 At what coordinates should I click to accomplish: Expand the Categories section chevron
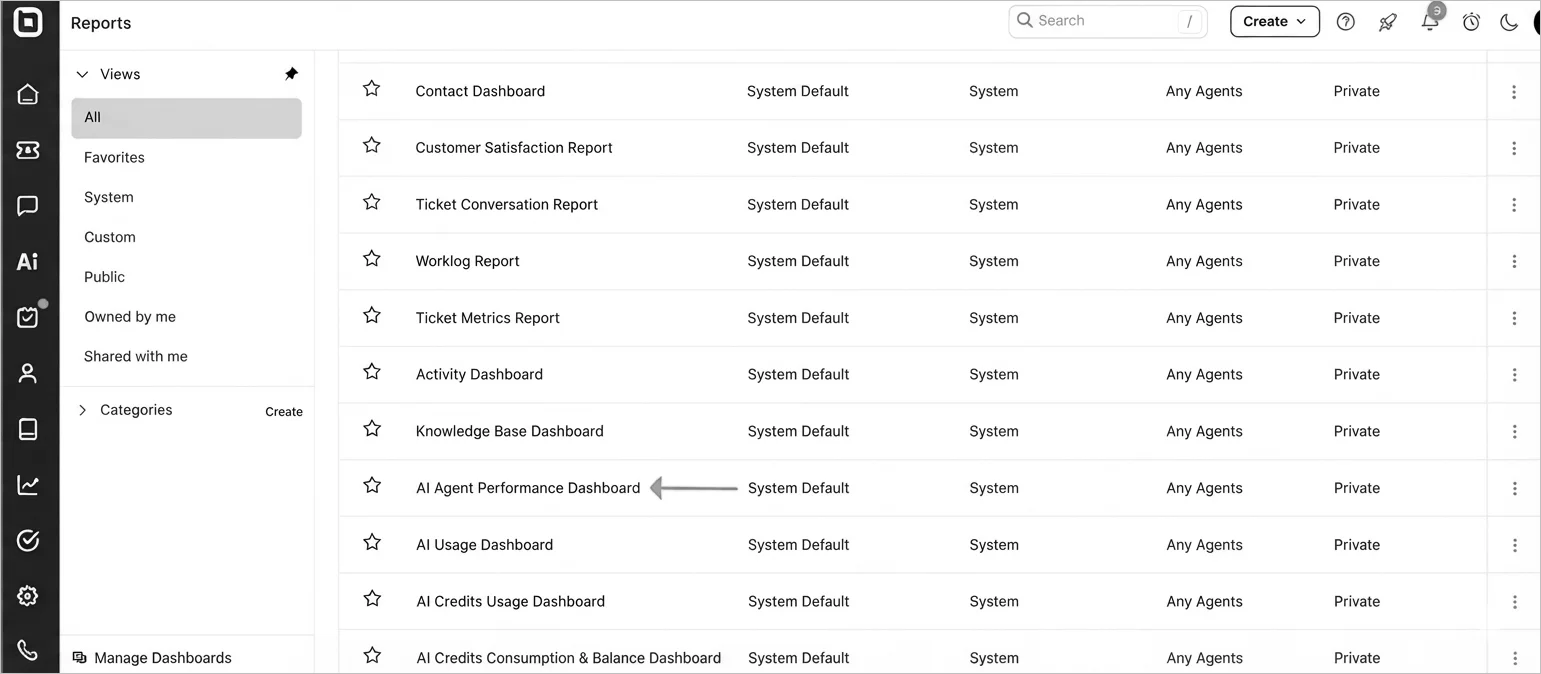point(82,410)
